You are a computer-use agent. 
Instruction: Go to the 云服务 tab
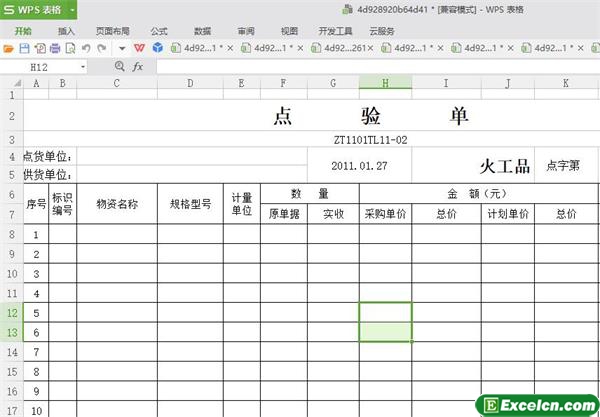click(x=381, y=31)
